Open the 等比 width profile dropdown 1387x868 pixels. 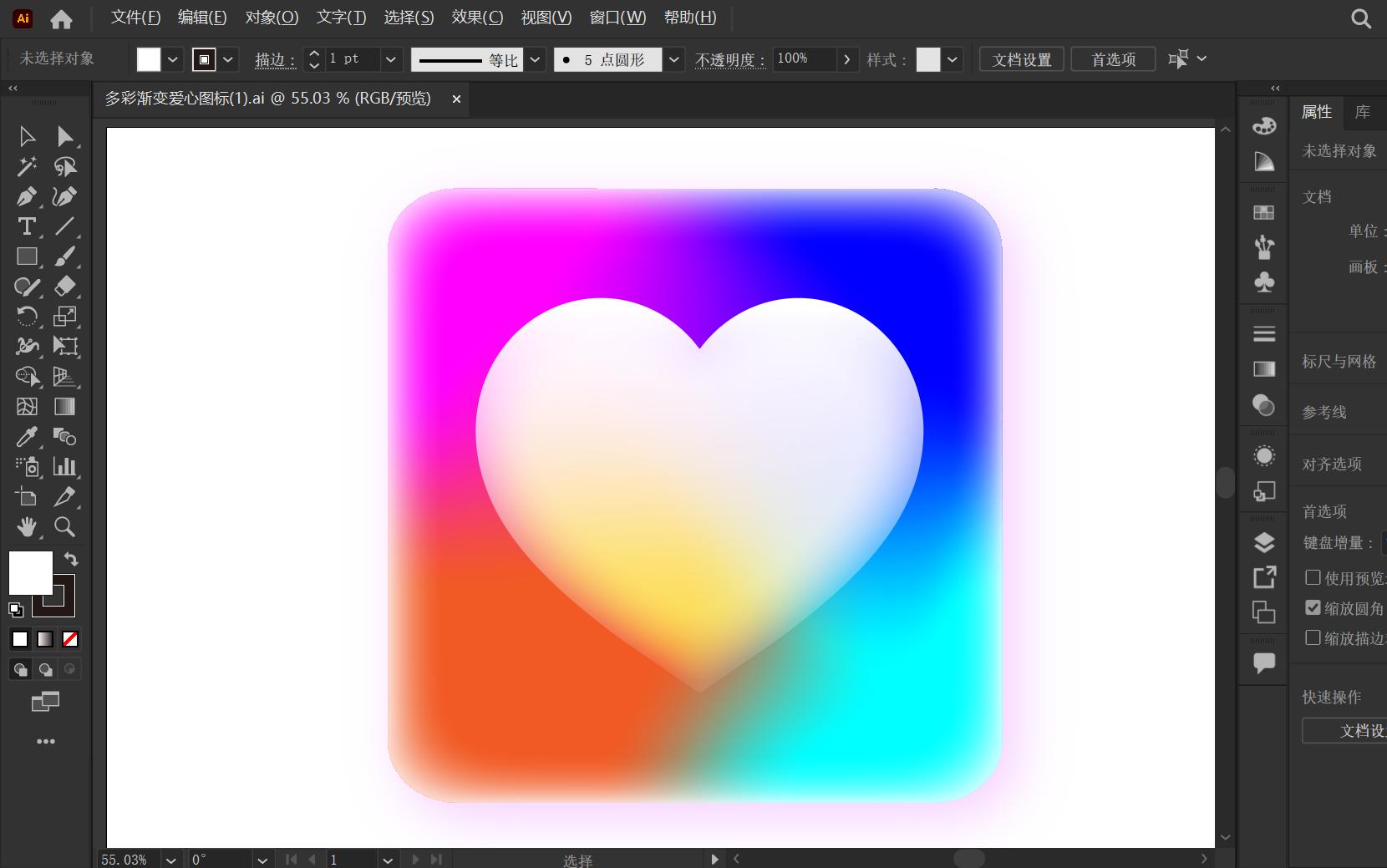(x=536, y=59)
